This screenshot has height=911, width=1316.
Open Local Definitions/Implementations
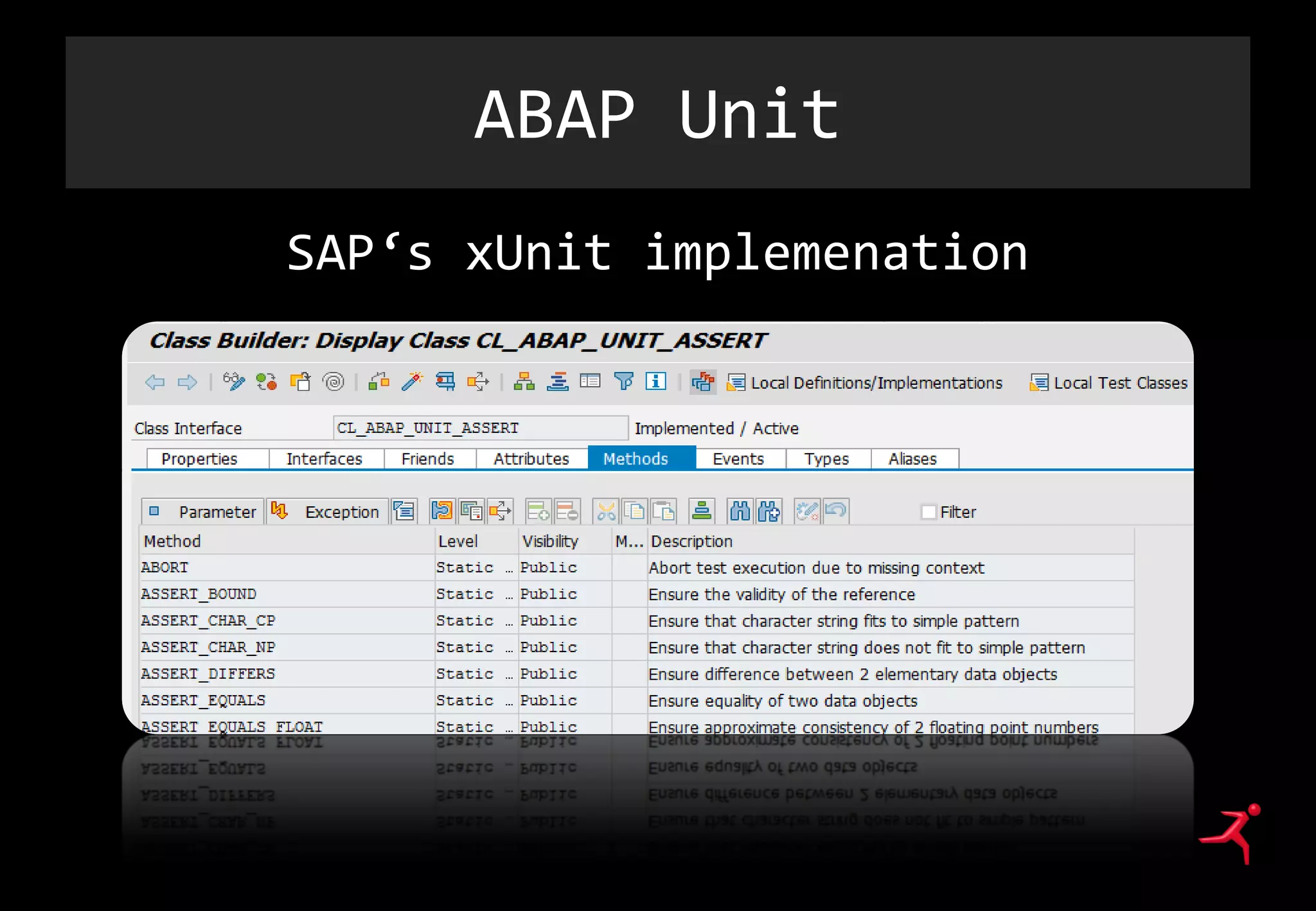(x=864, y=383)
